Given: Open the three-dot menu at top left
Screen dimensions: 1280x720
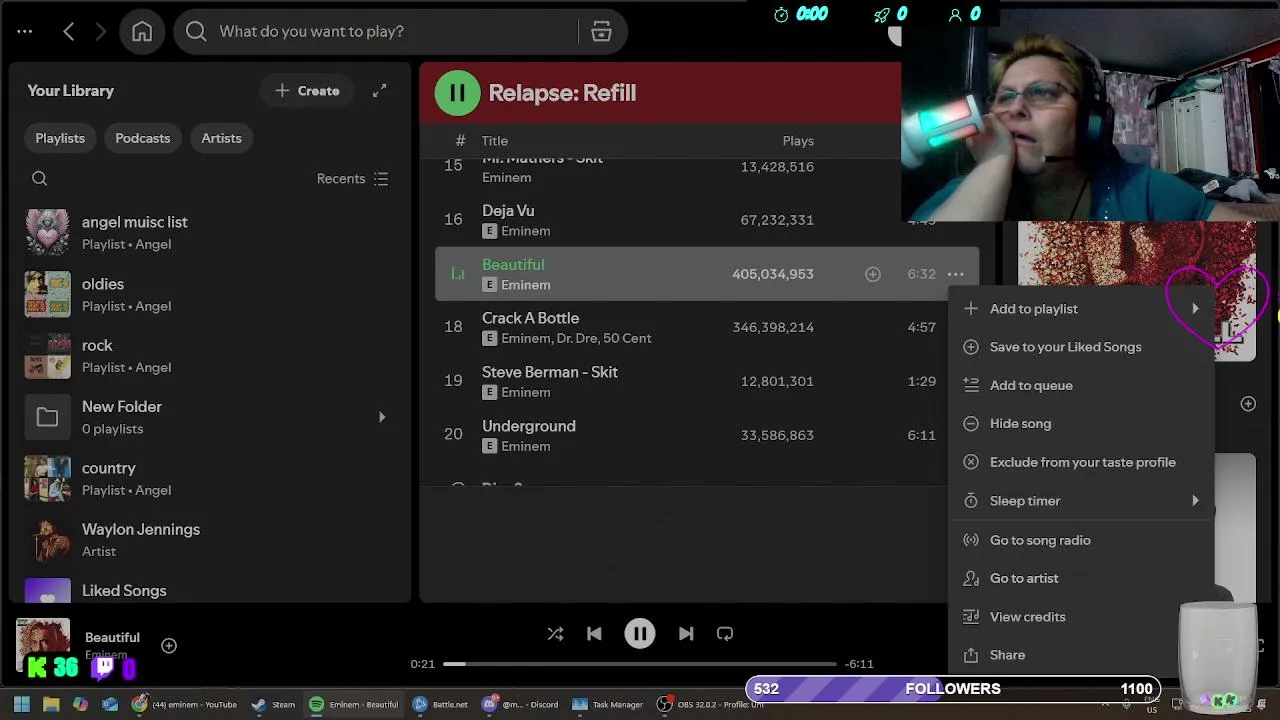Looking at the screenshot, I should click(25, 32).
